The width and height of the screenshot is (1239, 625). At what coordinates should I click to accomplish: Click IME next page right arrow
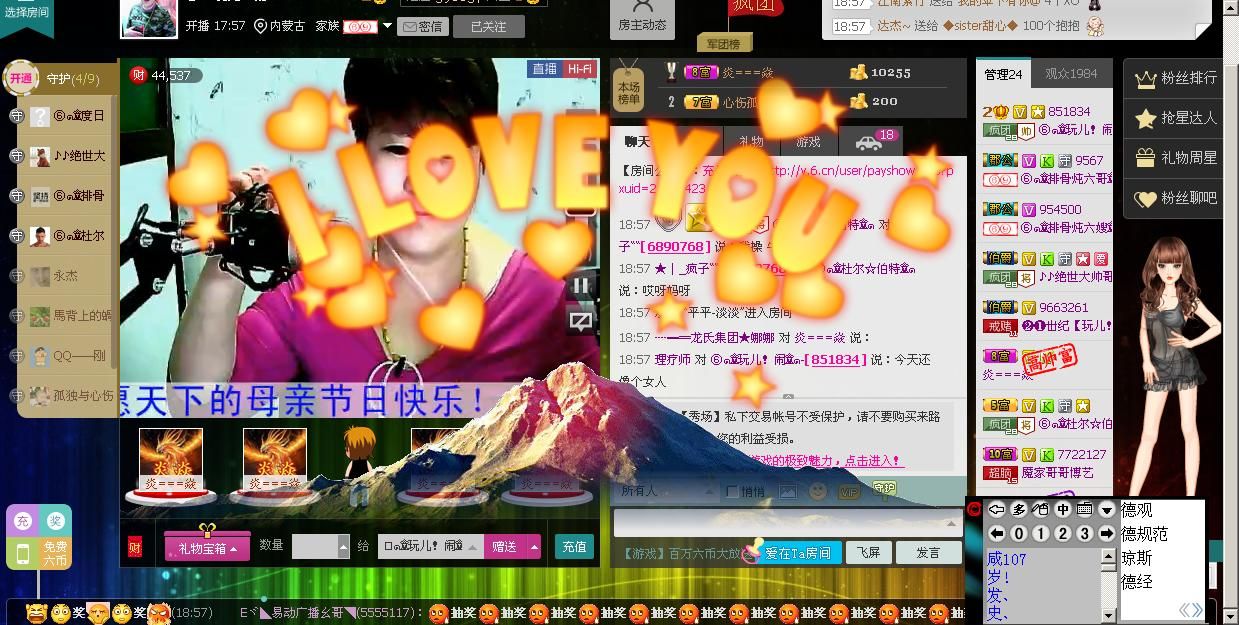pos(1106,534)
